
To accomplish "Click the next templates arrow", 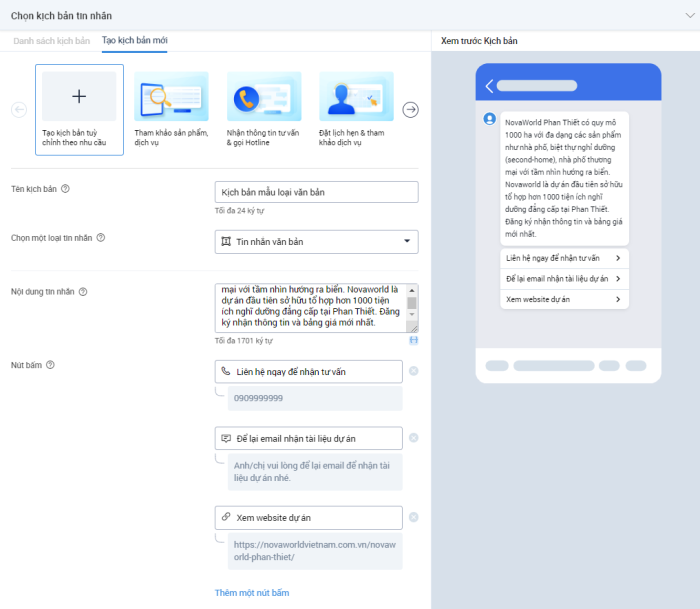I will (410, 109).
